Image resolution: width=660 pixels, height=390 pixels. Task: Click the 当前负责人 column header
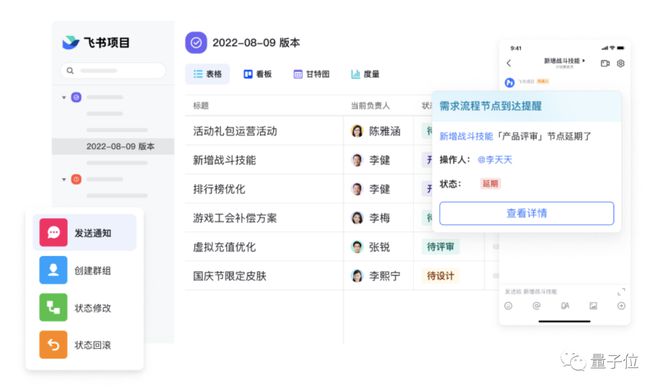[370, 106]
